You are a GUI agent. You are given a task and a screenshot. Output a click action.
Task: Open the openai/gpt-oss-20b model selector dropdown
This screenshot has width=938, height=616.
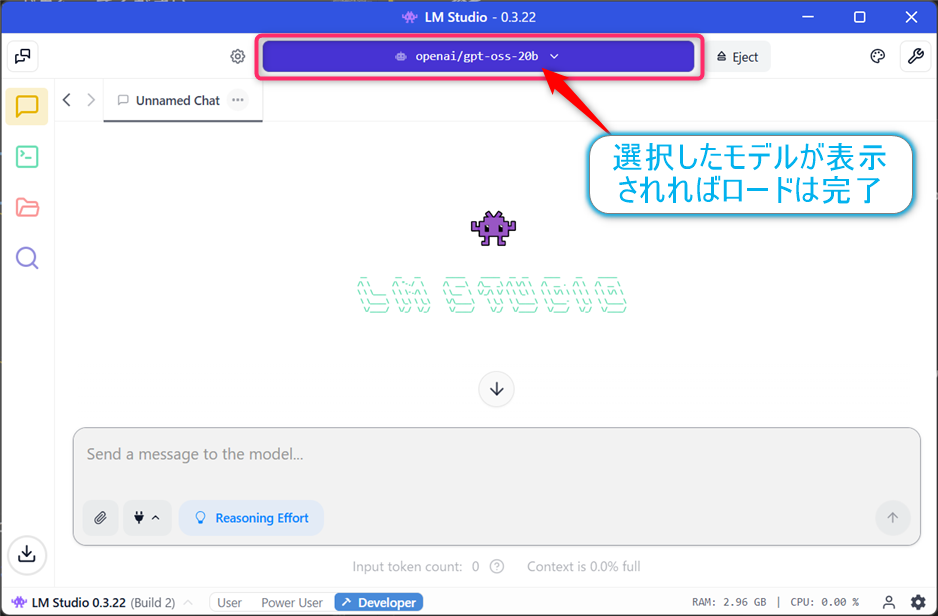tap(478, 56)
